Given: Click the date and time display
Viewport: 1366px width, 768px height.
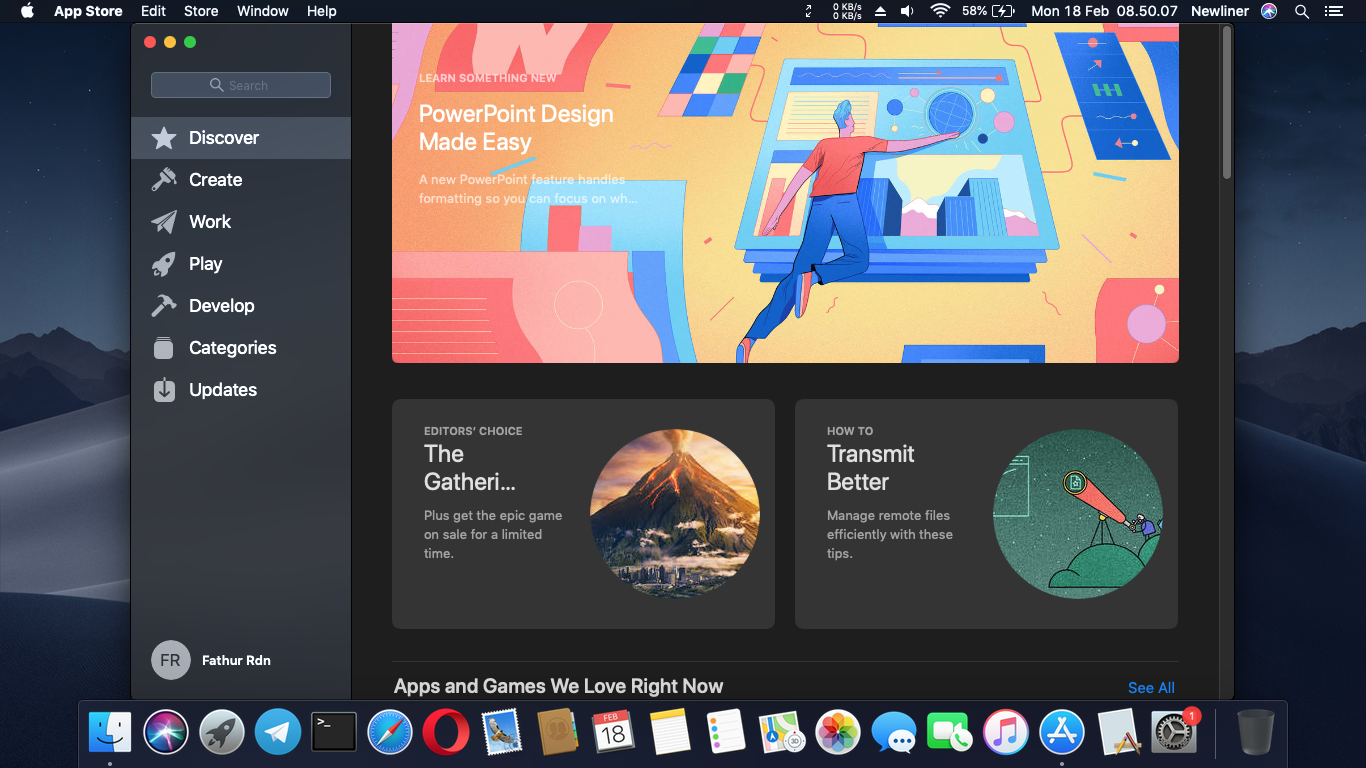Looking at the screenshot, I should point(1104,11).
